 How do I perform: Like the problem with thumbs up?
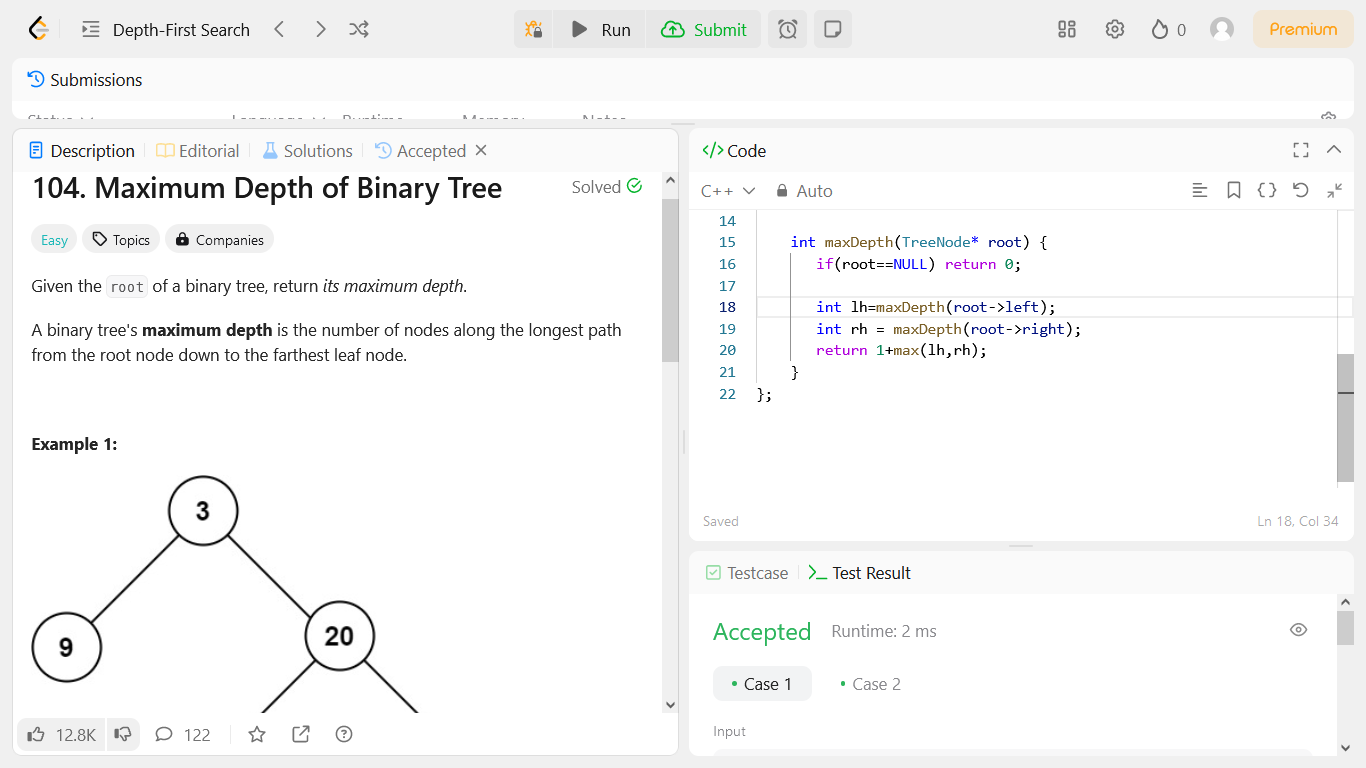(37, 735)
